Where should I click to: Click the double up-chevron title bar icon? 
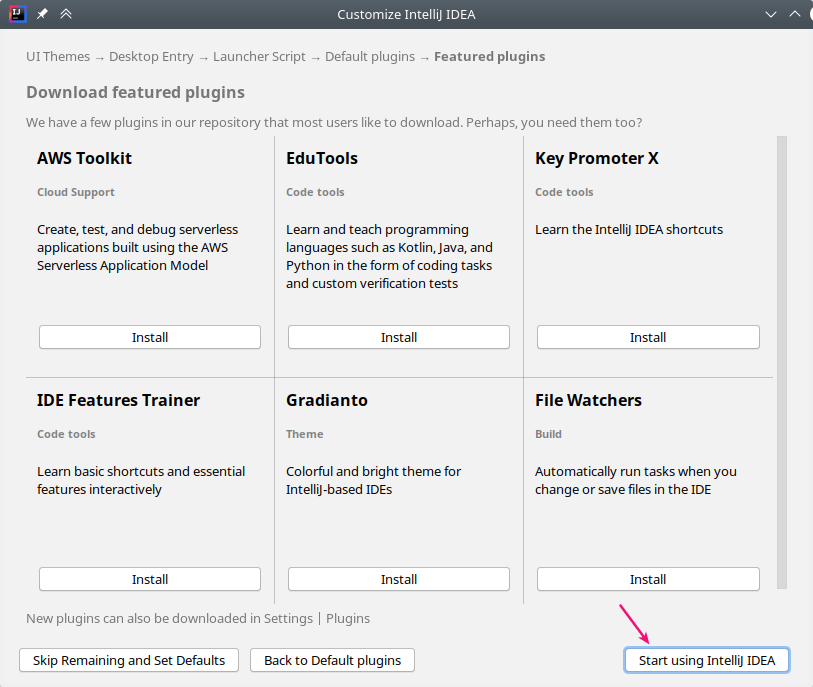coord(66,14)
